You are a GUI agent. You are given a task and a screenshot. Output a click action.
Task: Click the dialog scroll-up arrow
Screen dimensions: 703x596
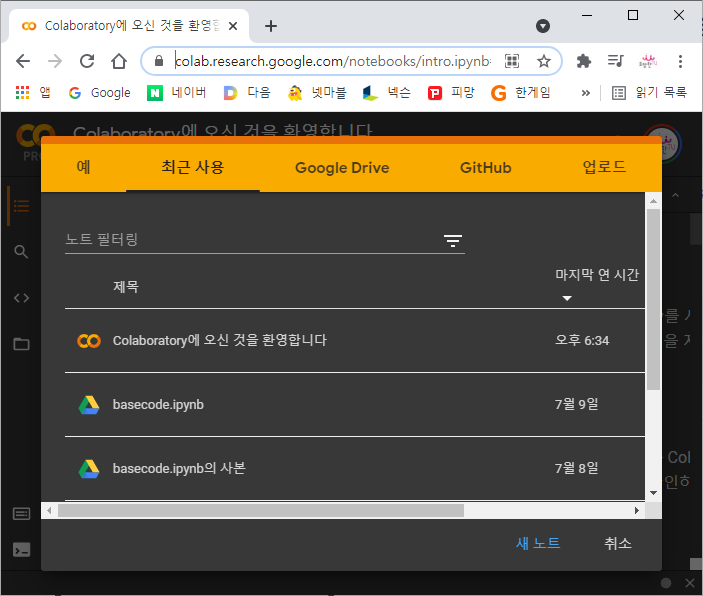tap(653, 201)
